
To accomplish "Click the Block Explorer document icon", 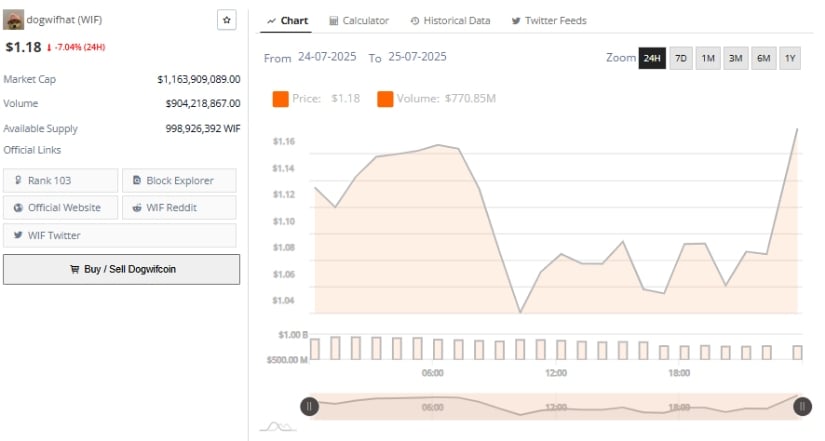I will pos(137,181).
